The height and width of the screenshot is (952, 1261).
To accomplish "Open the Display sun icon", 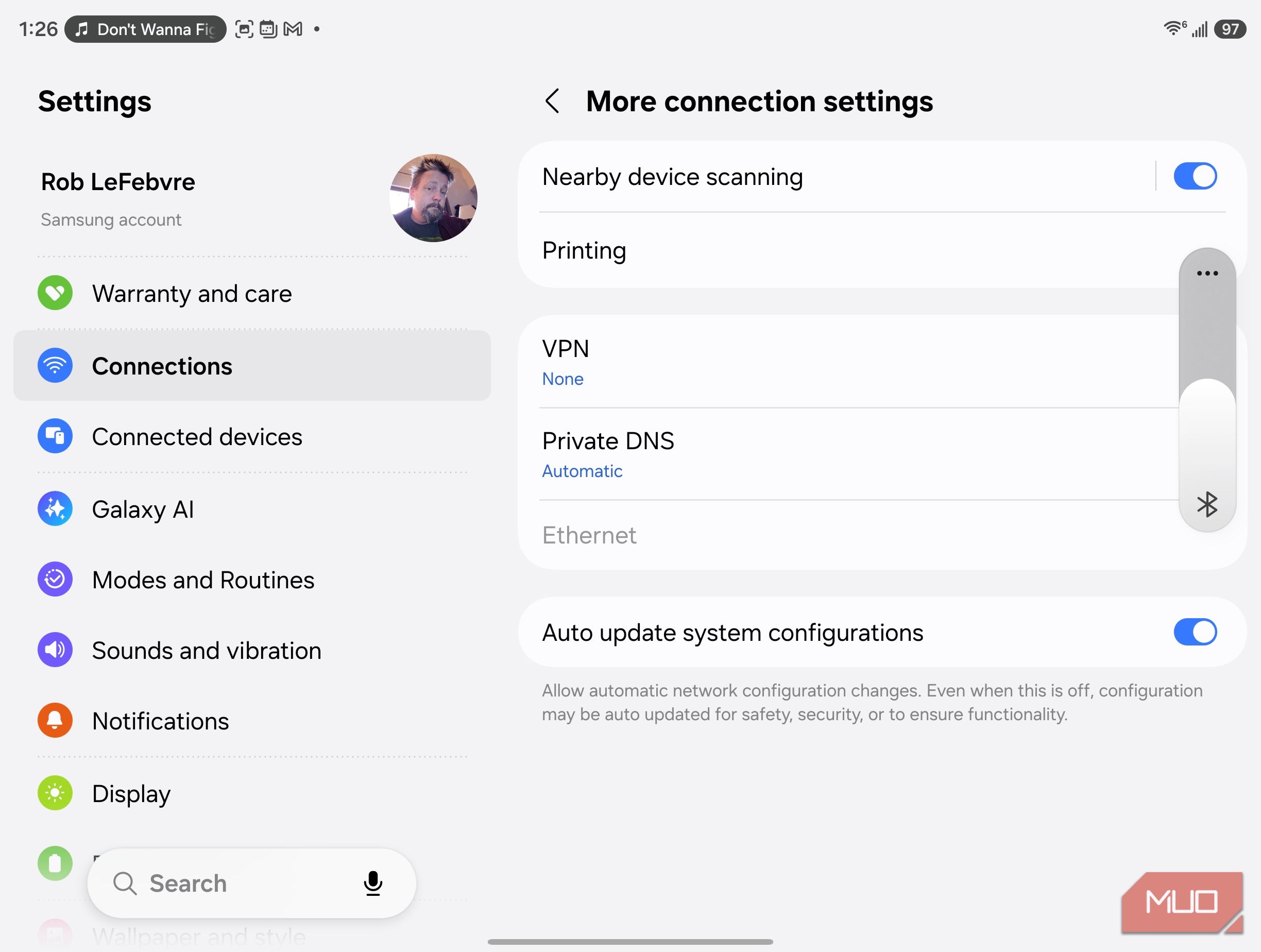I will click(x=55, y=793).
